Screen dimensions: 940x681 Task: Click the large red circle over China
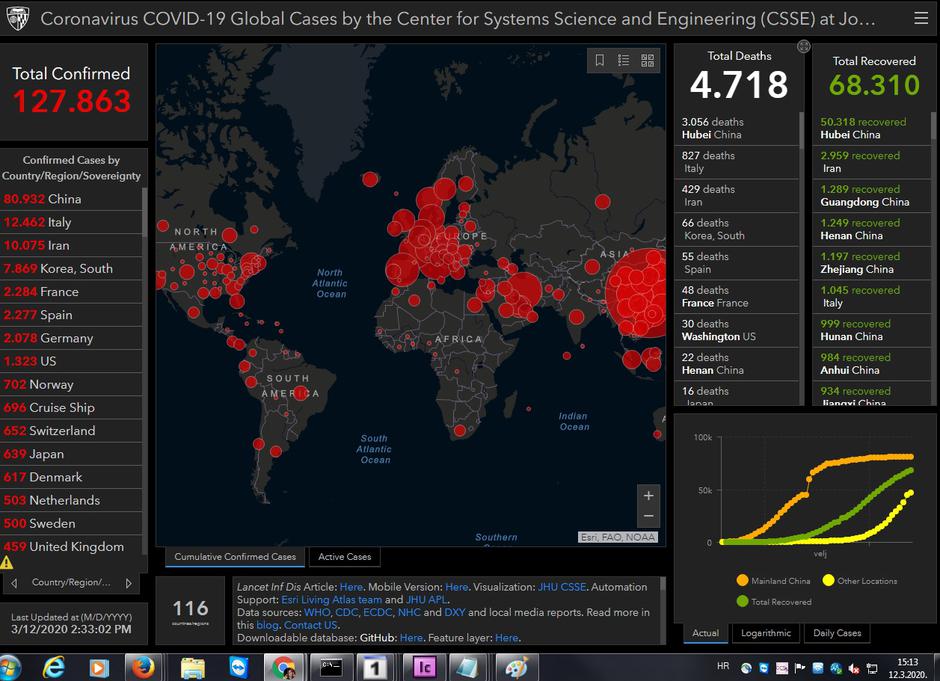click(638, 292)
